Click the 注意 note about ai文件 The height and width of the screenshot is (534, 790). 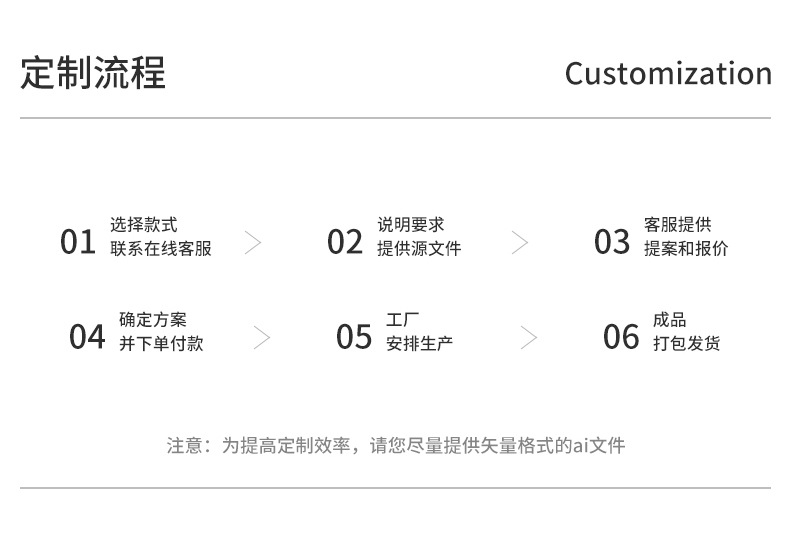(x=395, y=446)
